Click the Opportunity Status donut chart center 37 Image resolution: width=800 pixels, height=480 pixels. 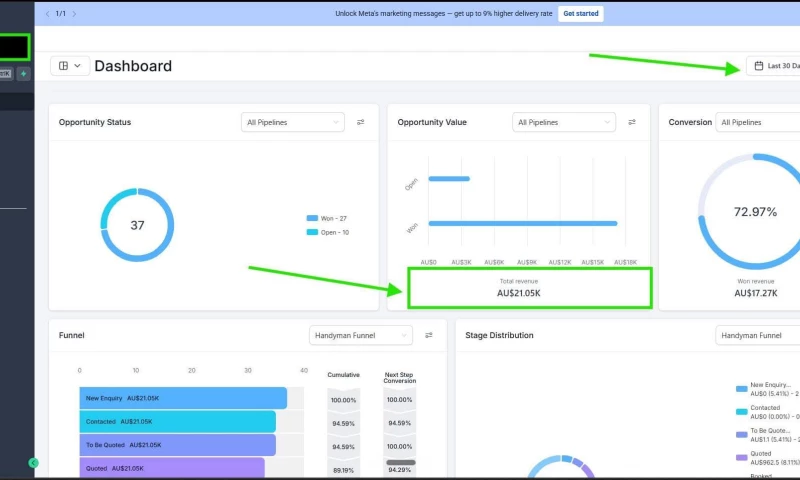click(137, 225)
